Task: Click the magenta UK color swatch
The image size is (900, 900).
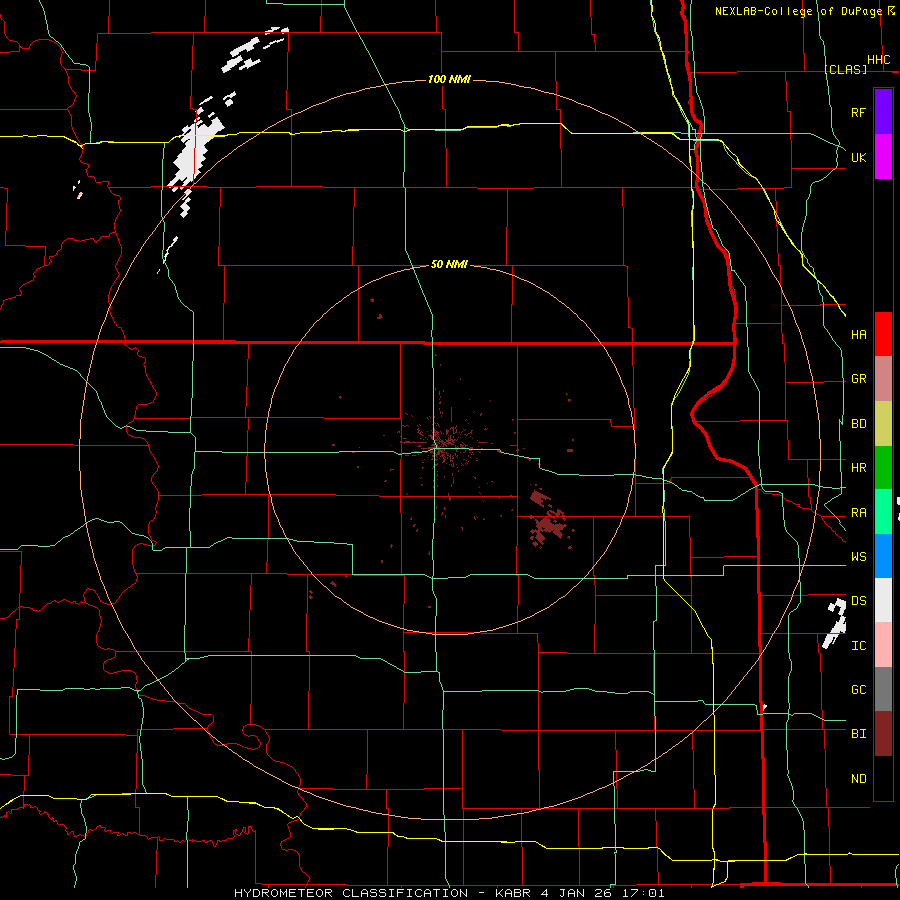Action: (x=883, y=157)
